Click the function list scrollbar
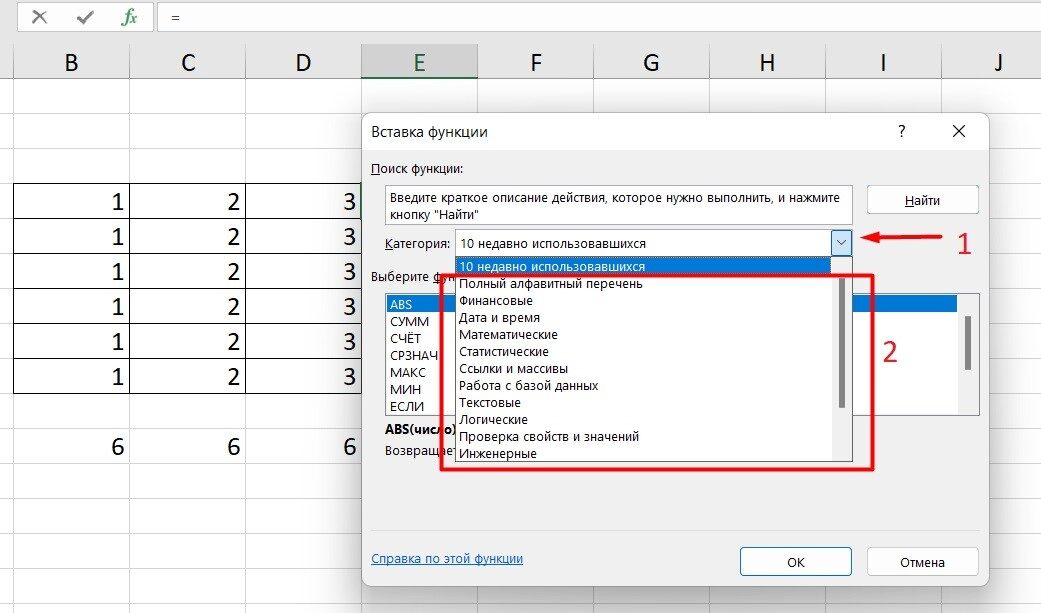This screenshot has width=1041, height=613. [968, 342]
